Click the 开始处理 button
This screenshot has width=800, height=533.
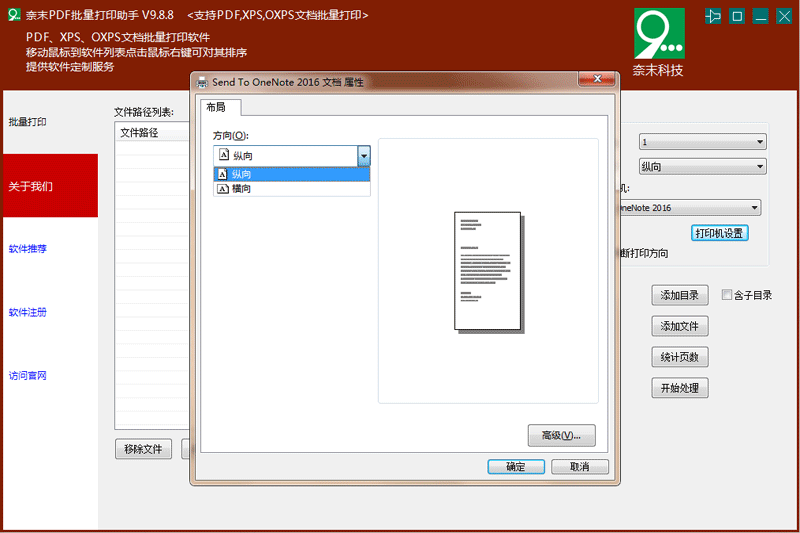click(680, 388)
